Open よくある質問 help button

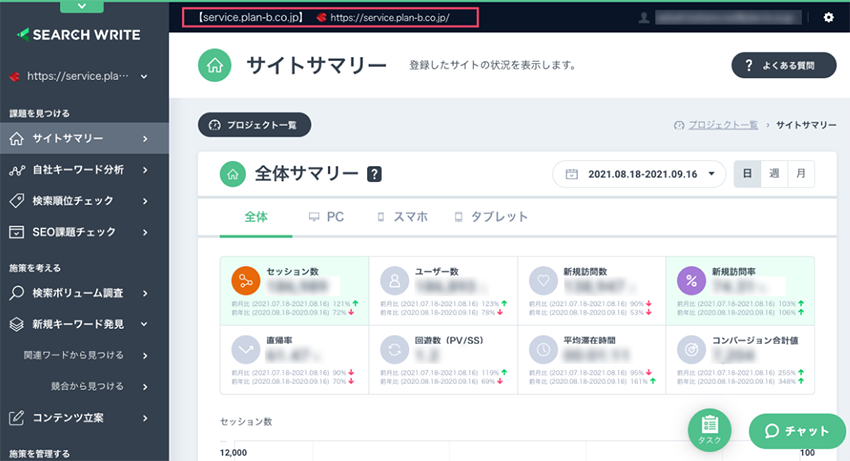pyautogui.click(x=783, y=65)
